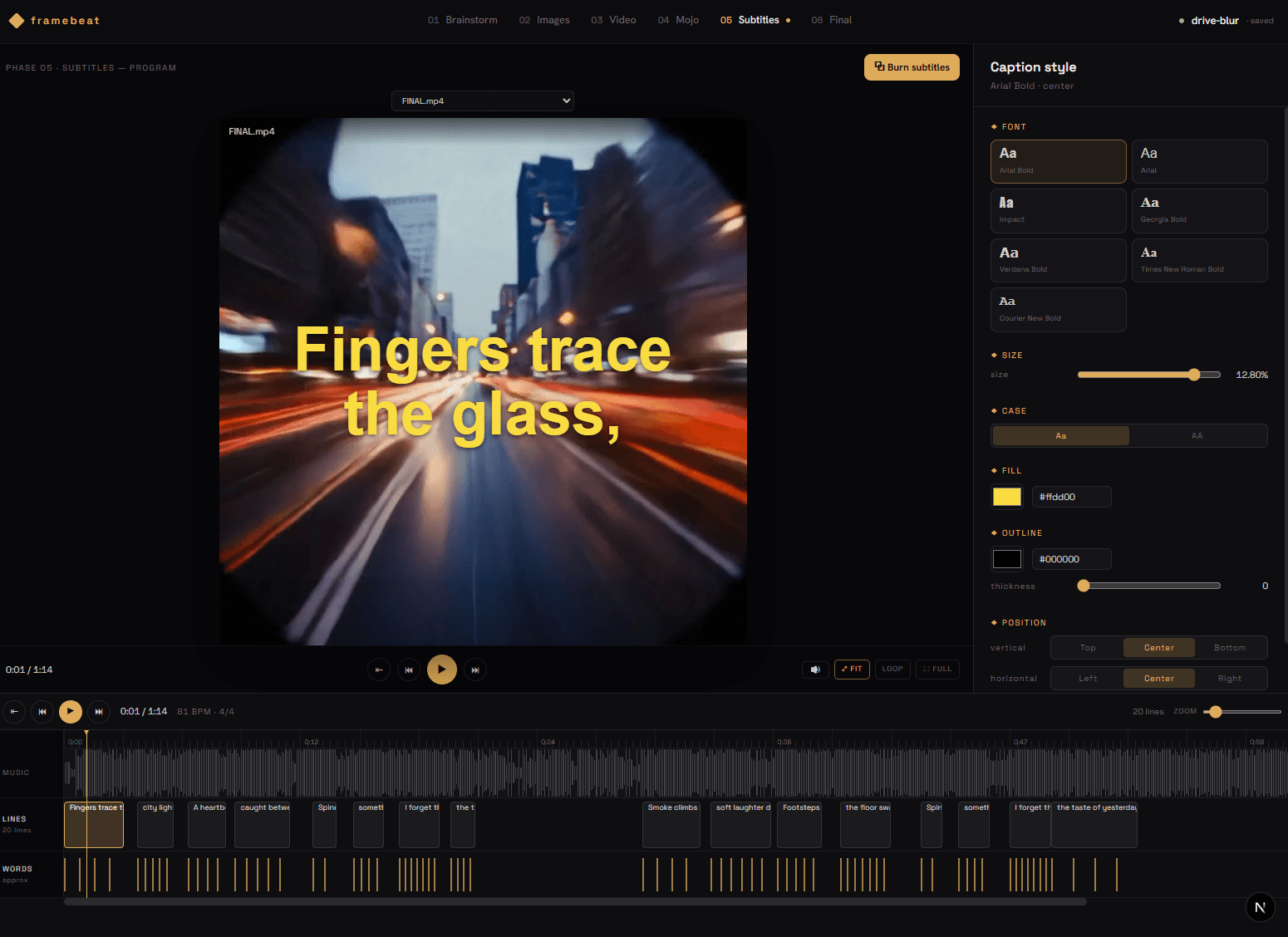
Task: Click the caption size slider handle
Action: coord(1194,375)
